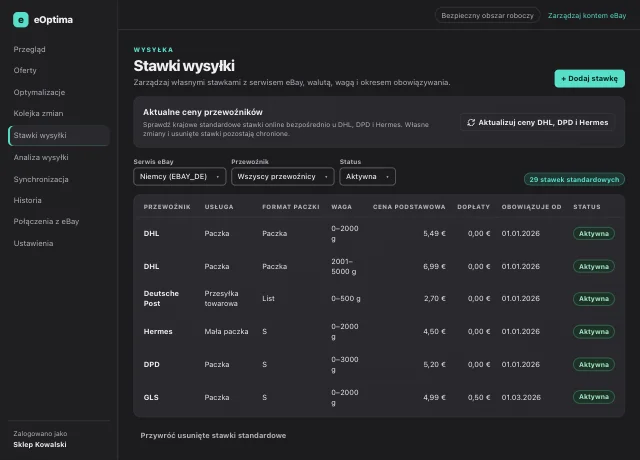Click Aktywna status badge in DPD row
The width and height of the screenshot is (640, 460).
coord(593,364)
